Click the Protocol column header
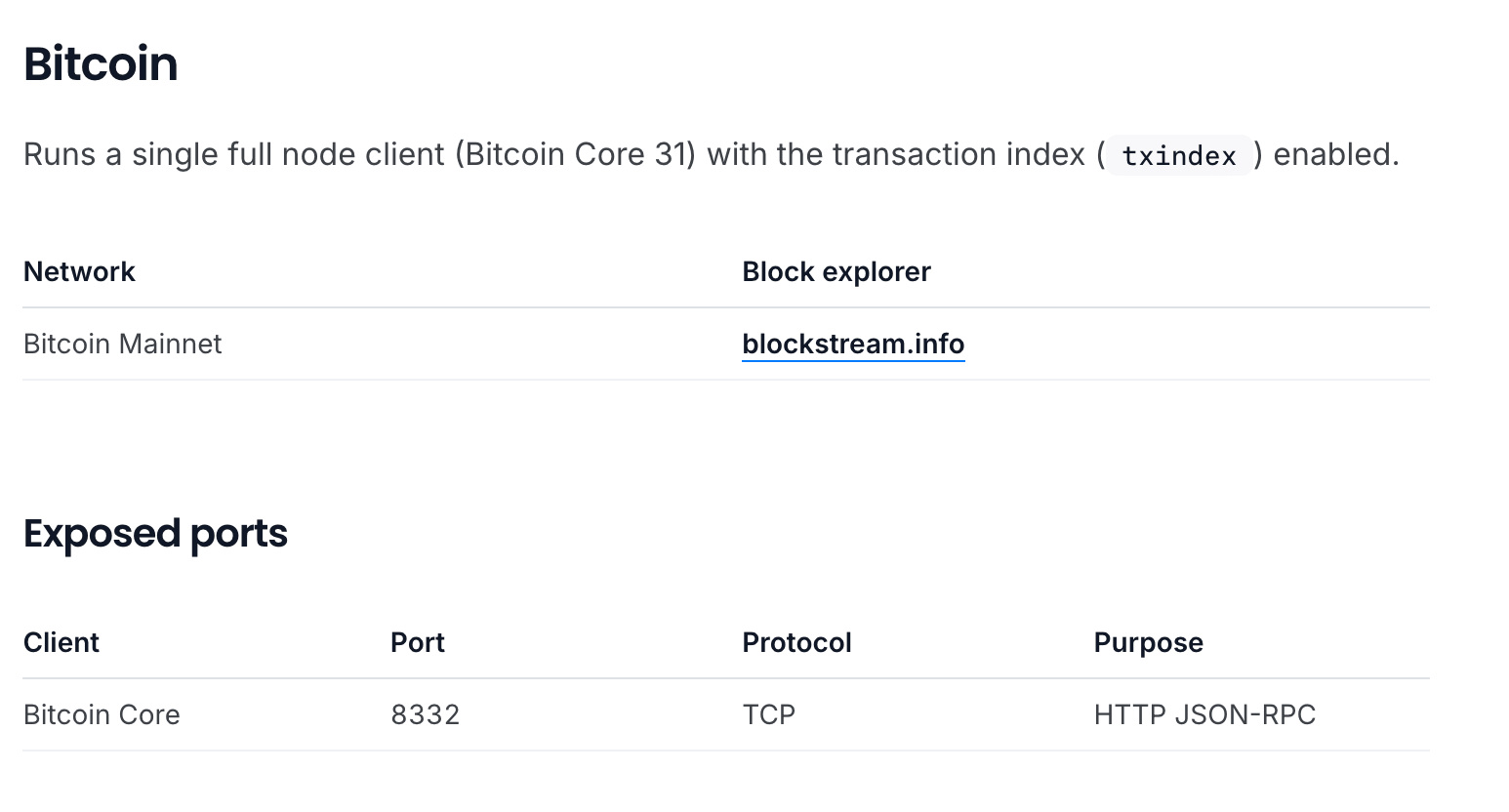Screen dimensions: 1509x812 [x=796, y=642]
